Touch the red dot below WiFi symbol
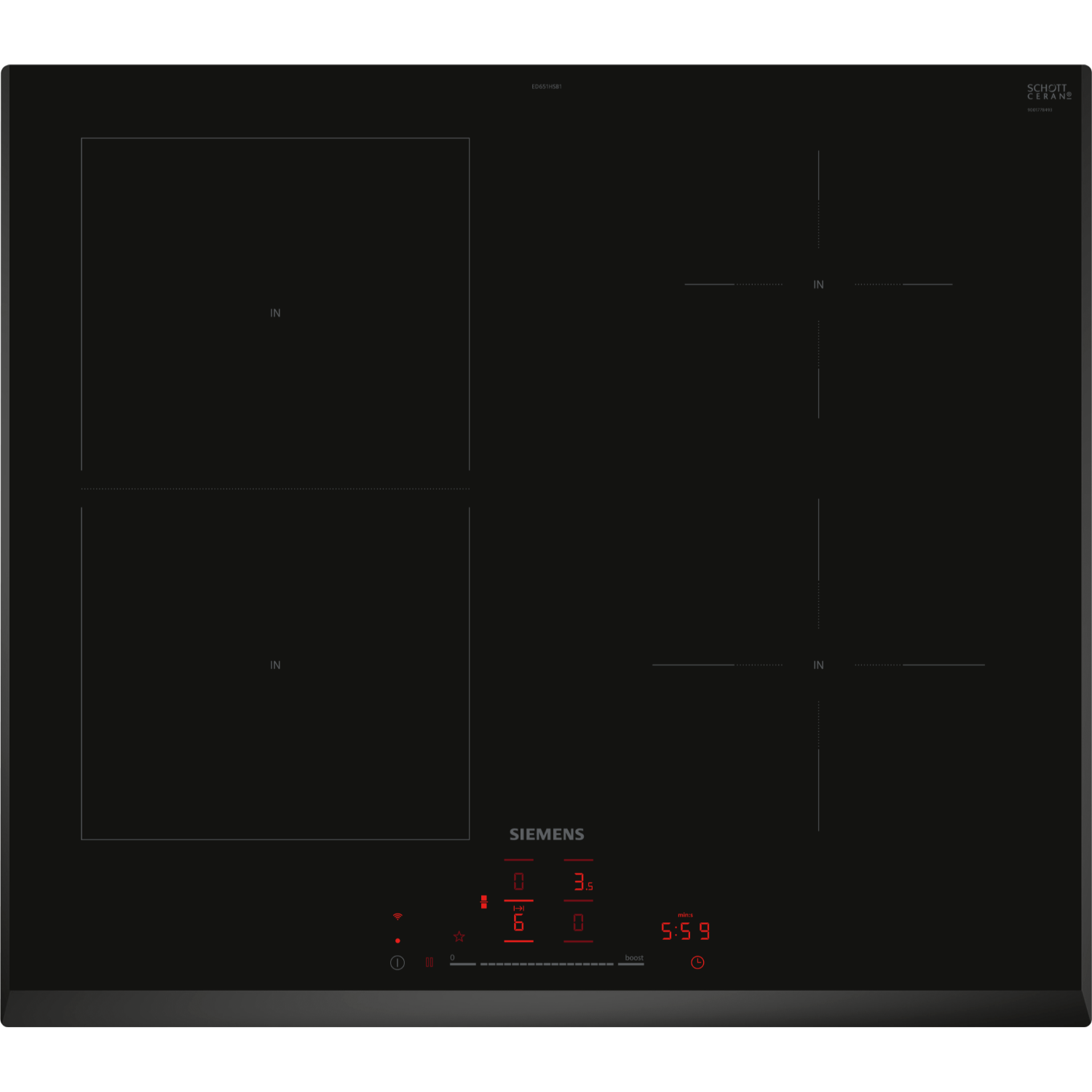The width and height of the screenshot is (1092, 1092). [397, 941]
